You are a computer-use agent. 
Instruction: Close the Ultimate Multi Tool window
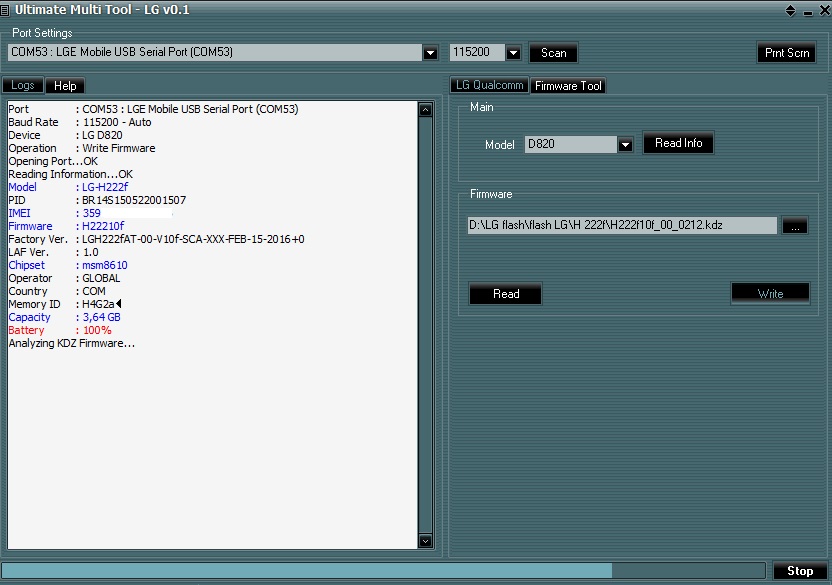(x=825, y=10)
